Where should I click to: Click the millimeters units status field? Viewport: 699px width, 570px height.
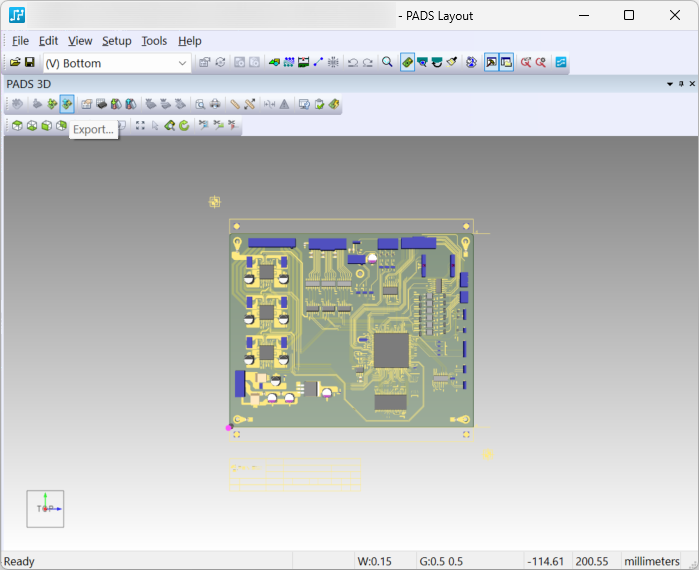[x=652, y=561]
